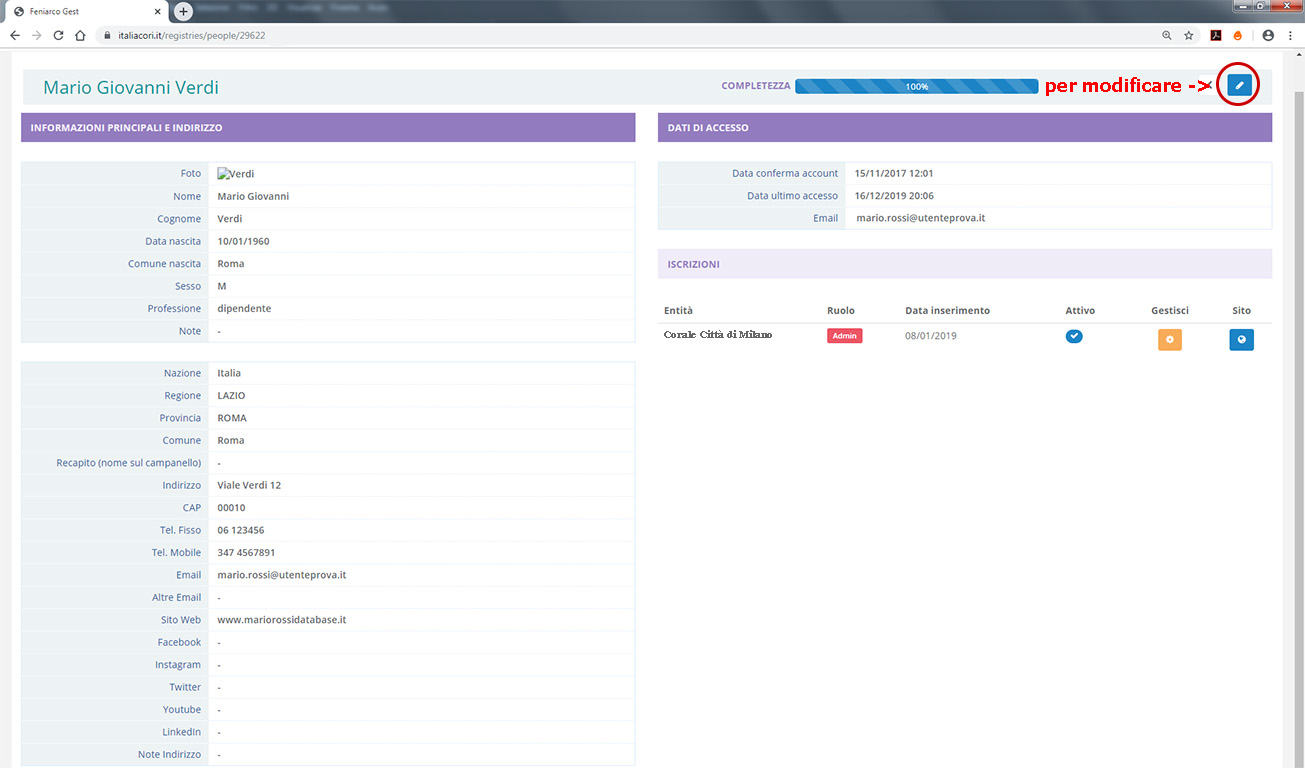
Task: Click the browser profile avatar icon
Action: 1268,35
